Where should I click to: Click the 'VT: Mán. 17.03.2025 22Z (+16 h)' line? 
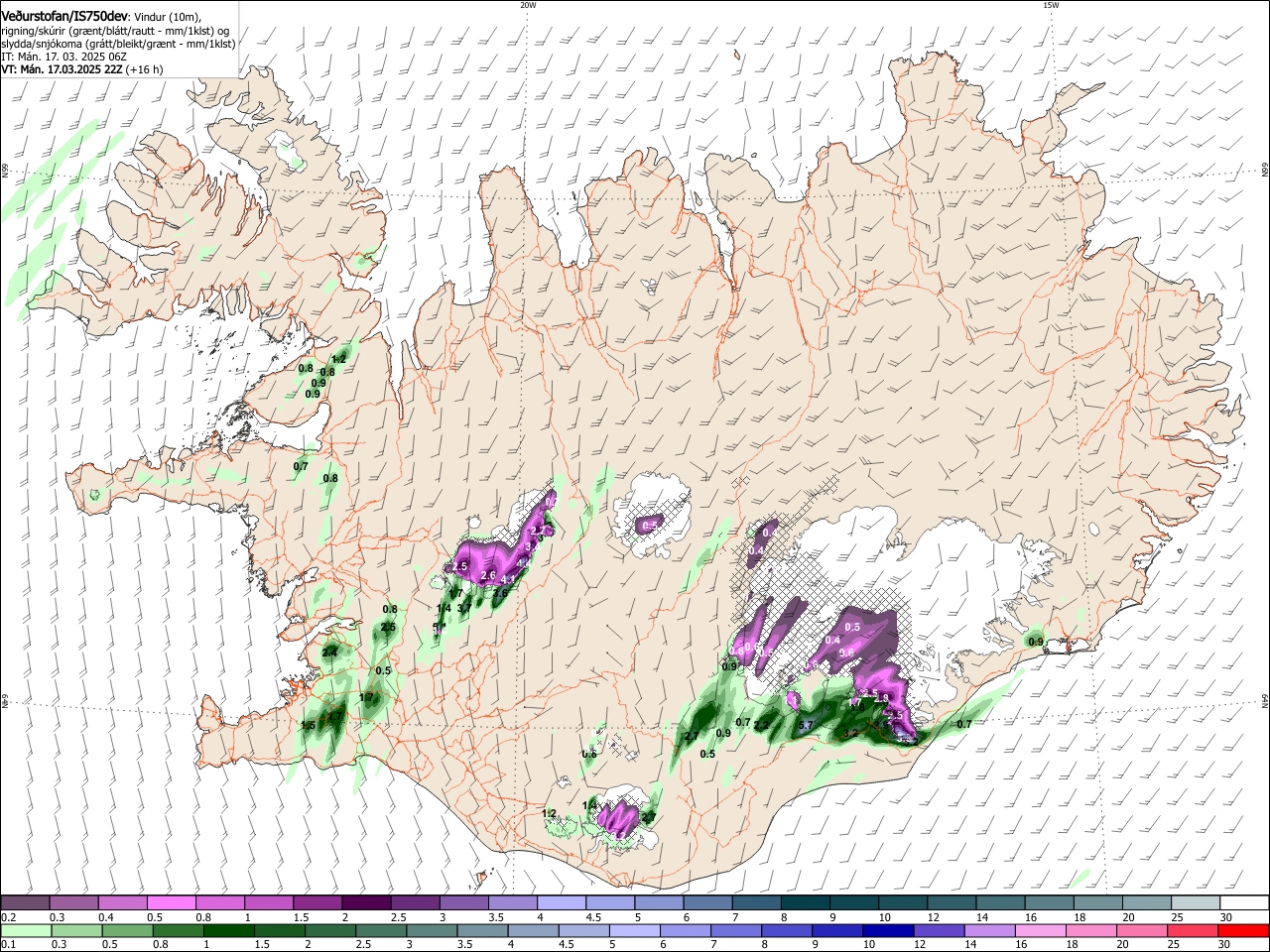coord(82,69)
